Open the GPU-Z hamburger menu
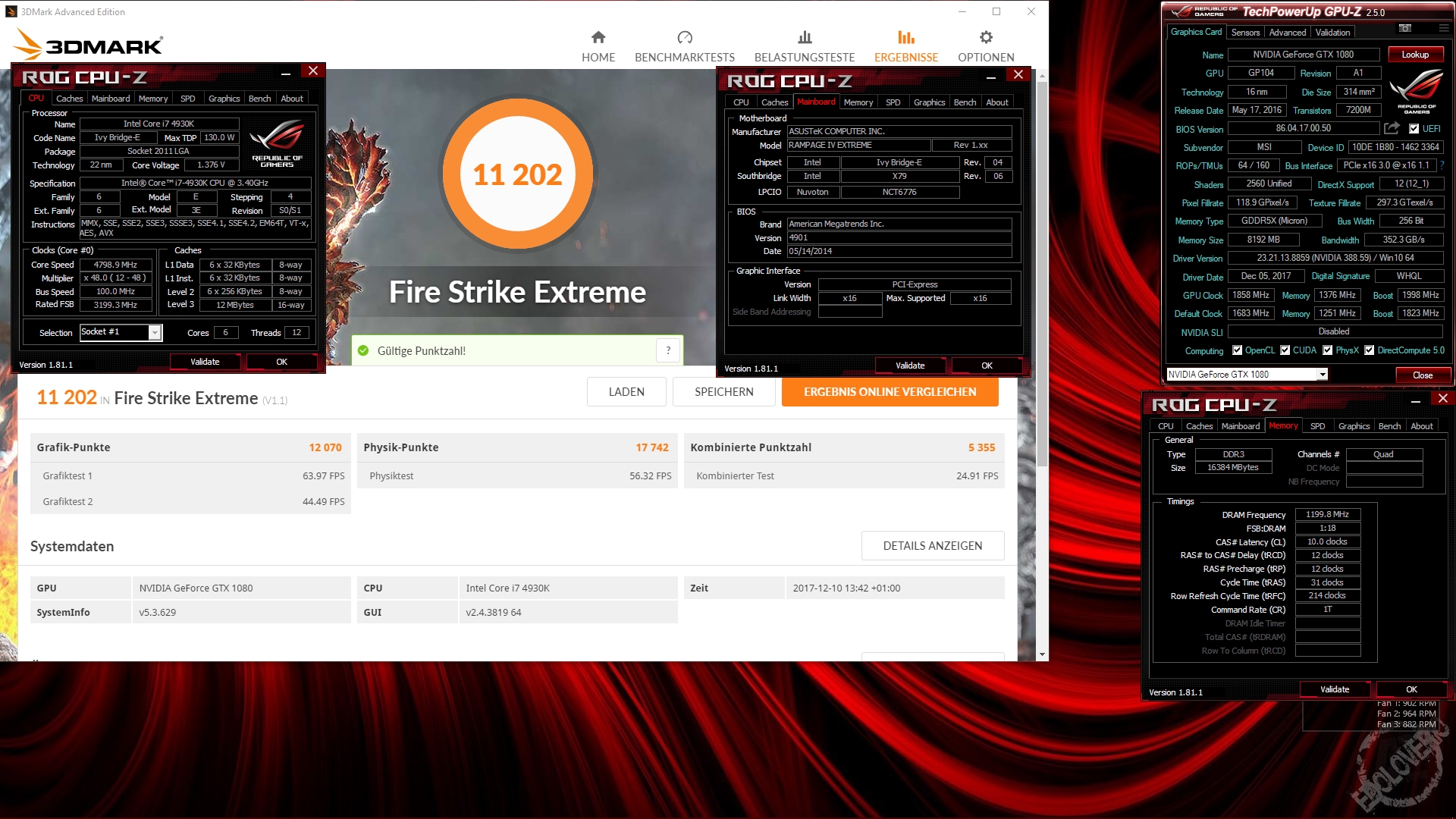The height and width of the screenshot is (819, 1456). pyautogui.click(x=1443, y=28)
